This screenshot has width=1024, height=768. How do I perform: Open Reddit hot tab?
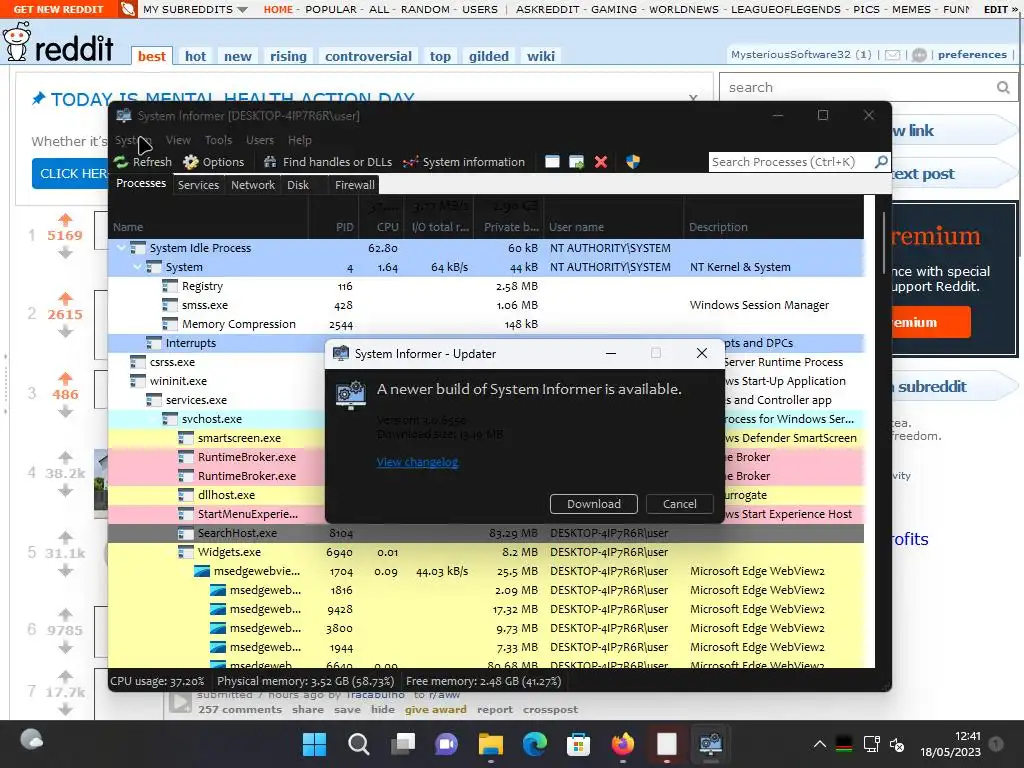(195, 56)
